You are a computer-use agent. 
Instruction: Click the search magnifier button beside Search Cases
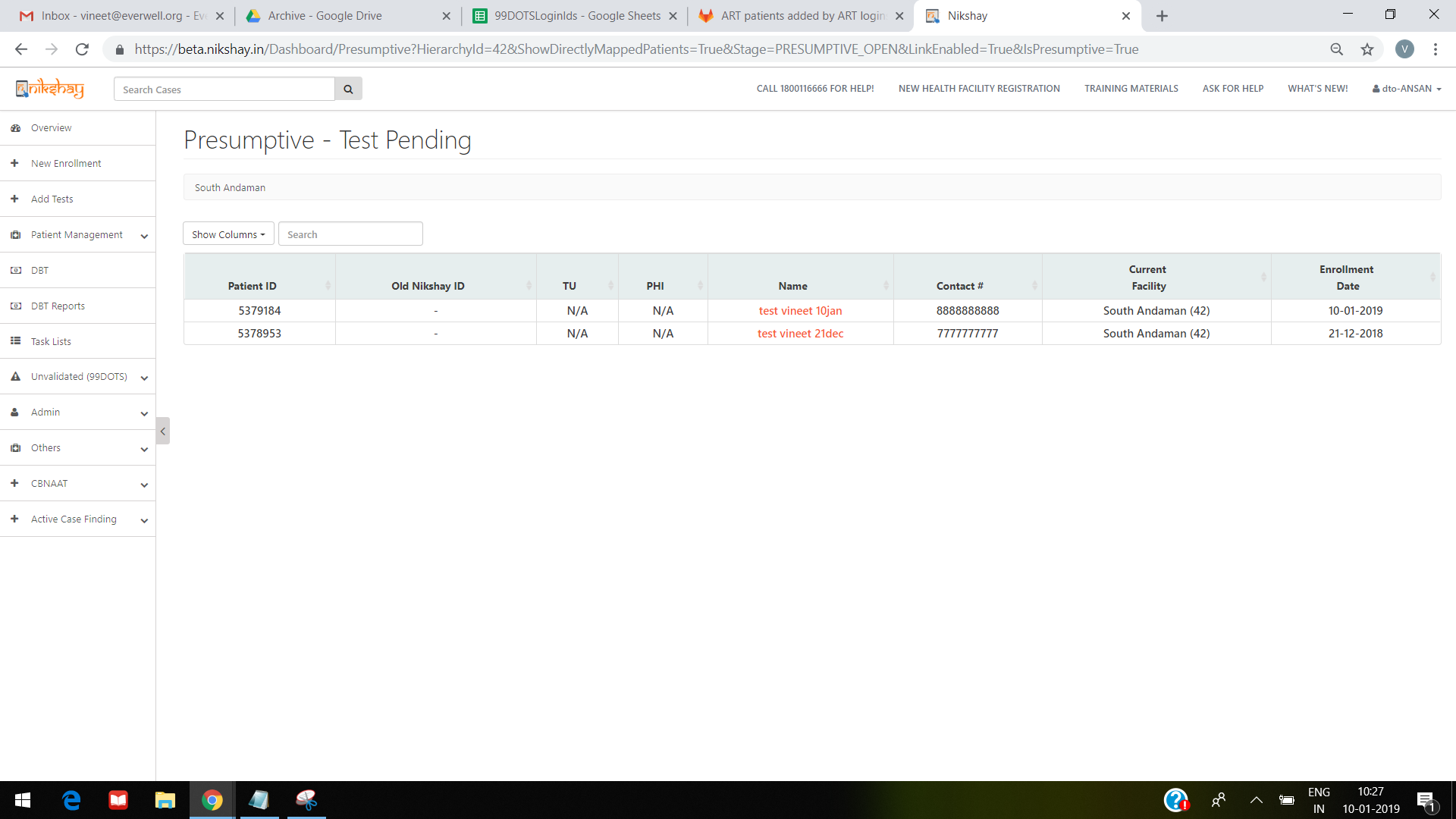348,89
